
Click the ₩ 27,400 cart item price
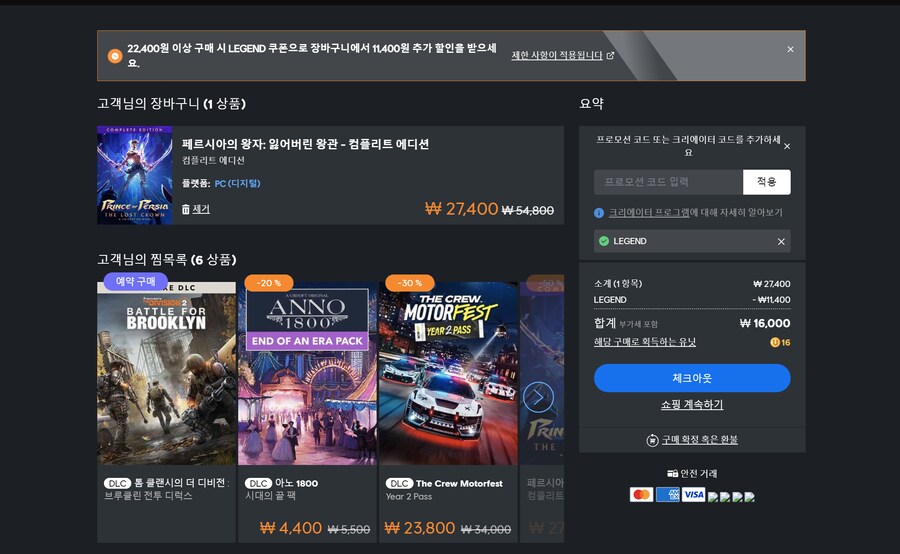(461, 209)
